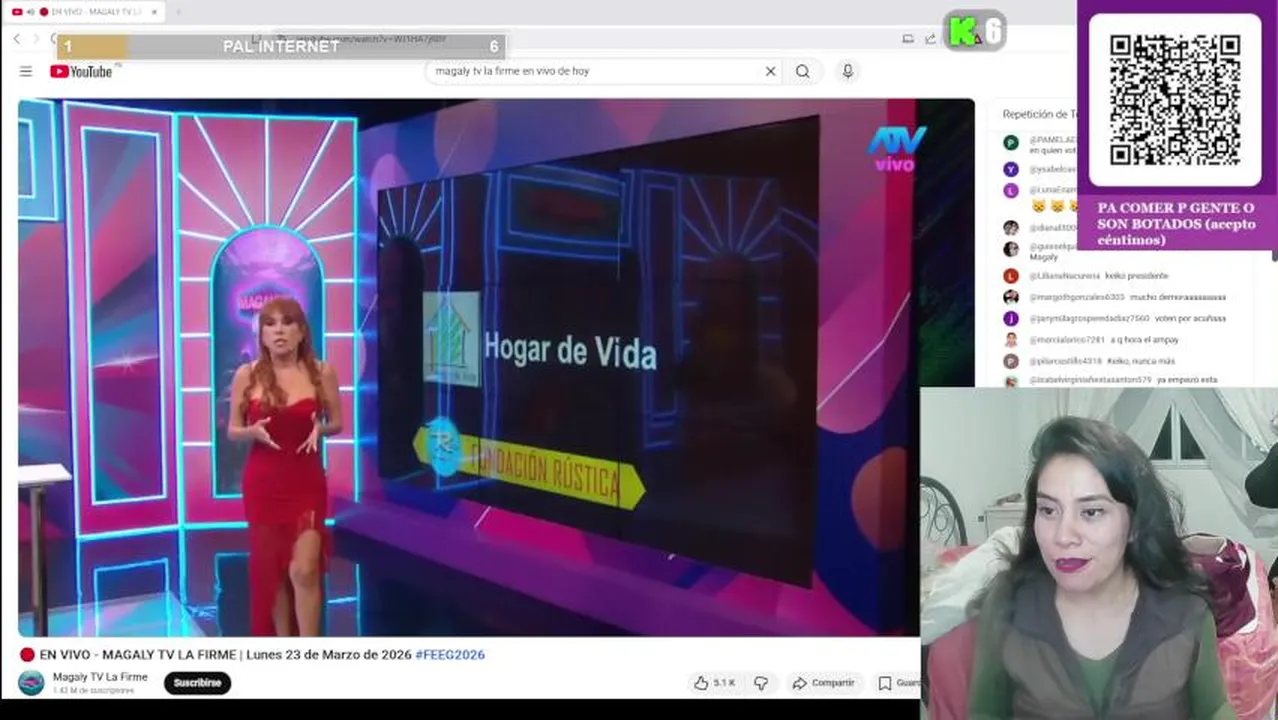Viewport: 1278px width, 720px height.
Task: Click the 1.43 M de suscriptores count
Action: point(93,690)
